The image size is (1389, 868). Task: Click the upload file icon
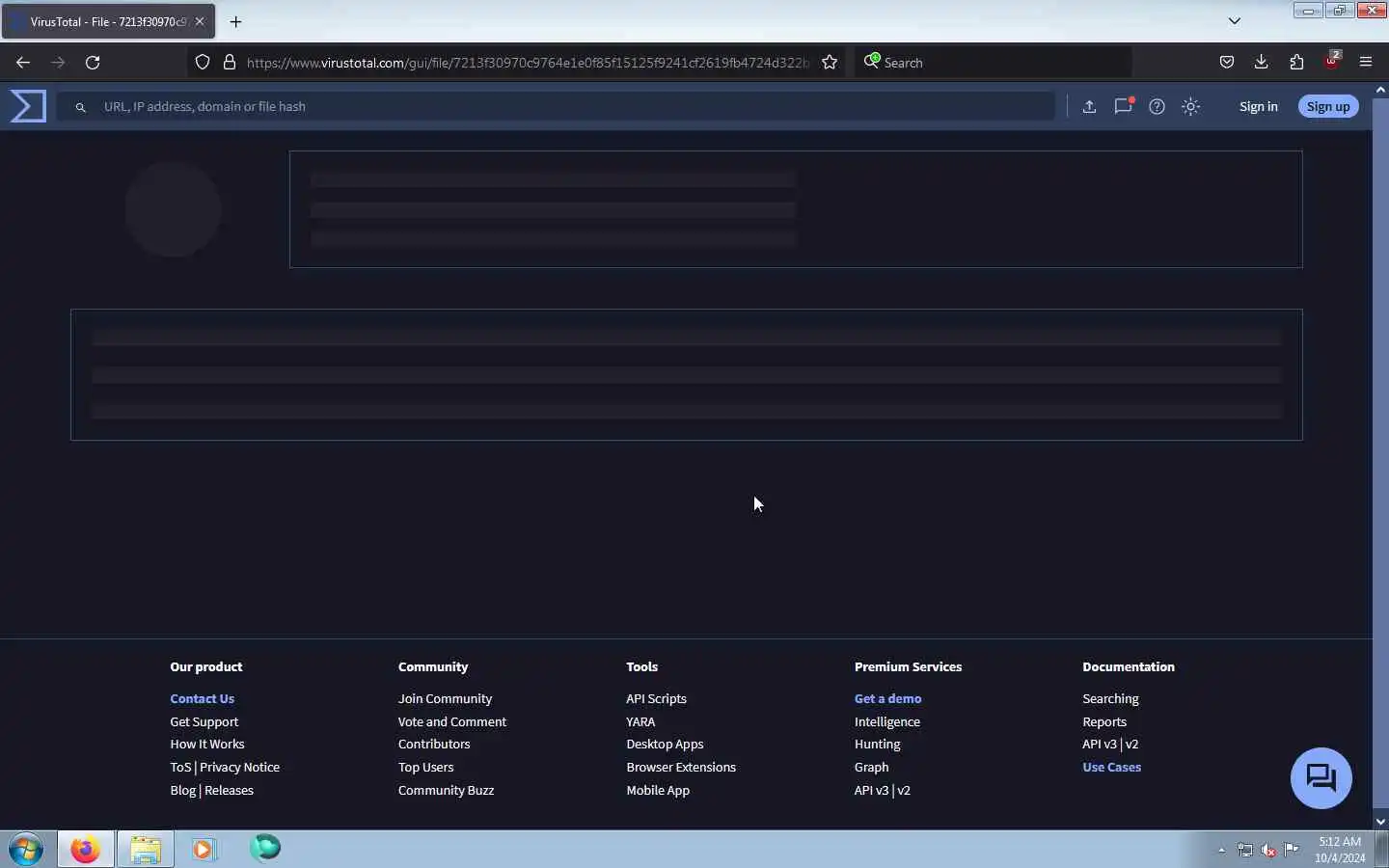click(1089, 107)
